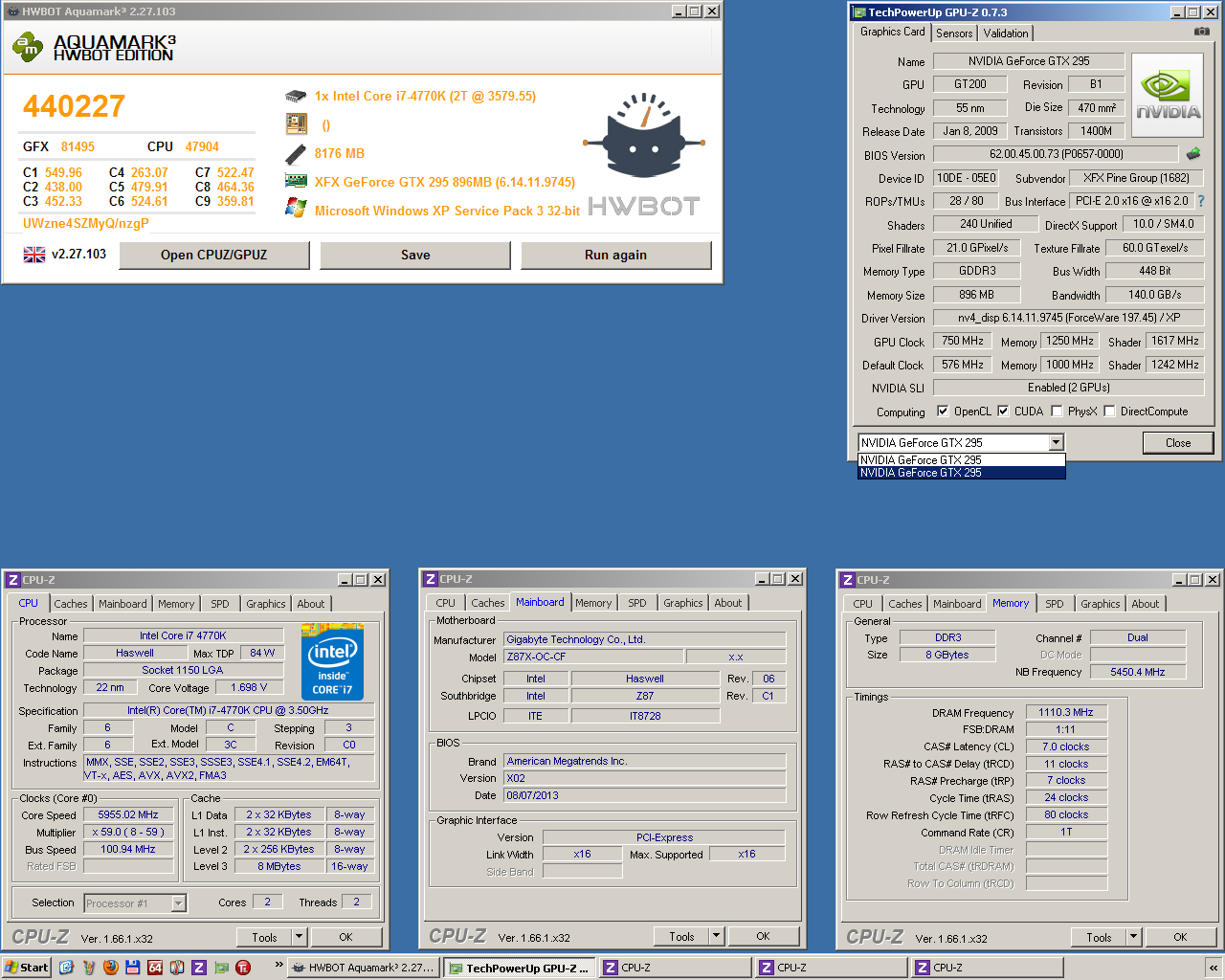1225x980 pixels.
Task: Click the NVIDIA logo in GPU-Z
Action: (1168, 95)
